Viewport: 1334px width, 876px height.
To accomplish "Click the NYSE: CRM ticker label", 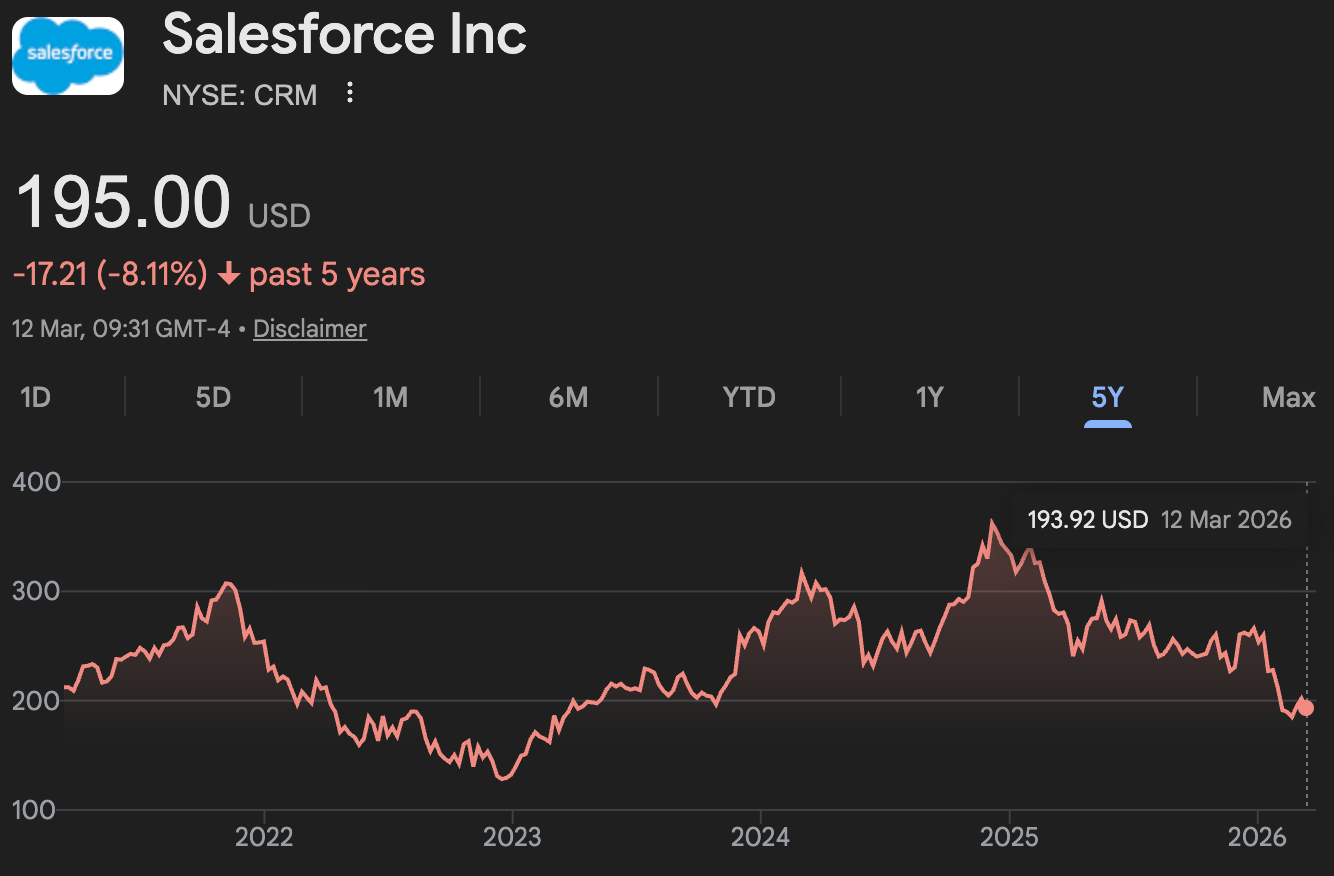I will [240, 95].
